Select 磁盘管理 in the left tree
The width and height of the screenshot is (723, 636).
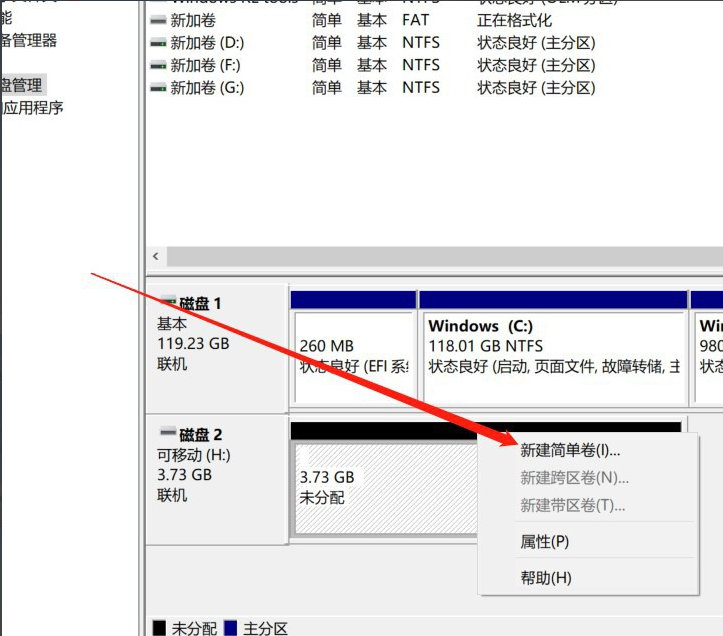coord(22,86)
